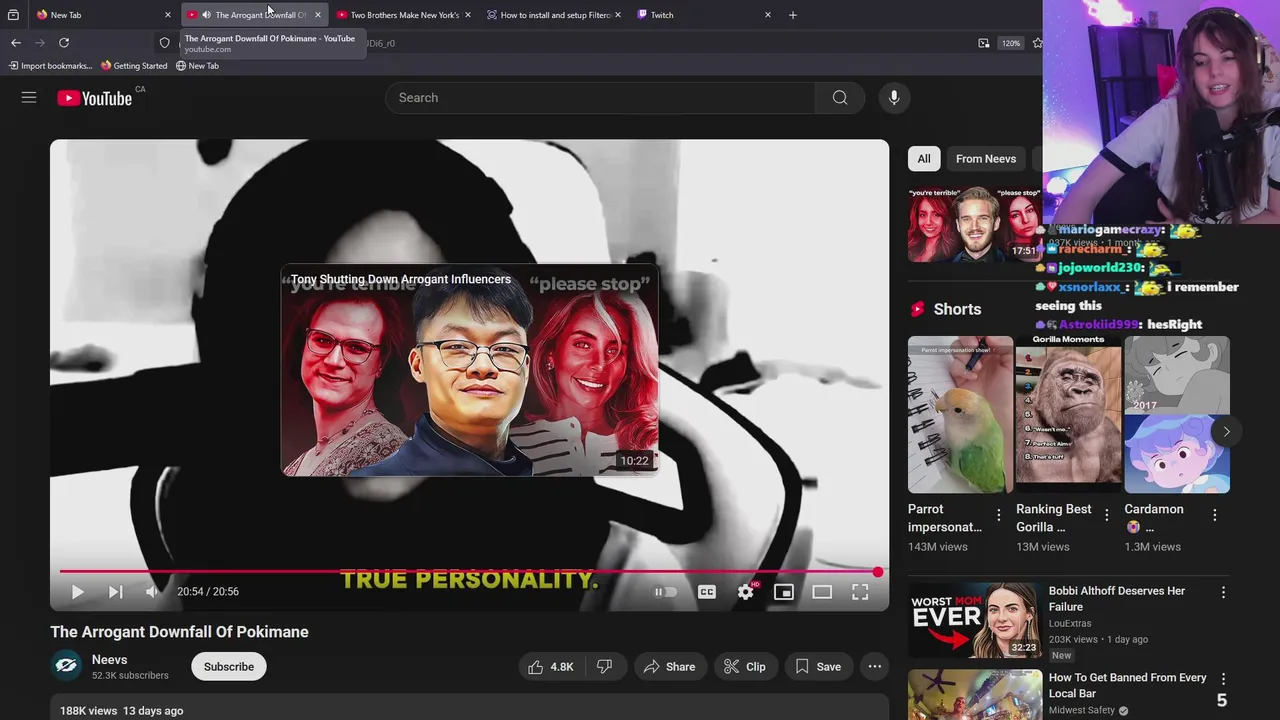Click inside the YouTube search field
1280x720 pixels.
pos(600,97)
